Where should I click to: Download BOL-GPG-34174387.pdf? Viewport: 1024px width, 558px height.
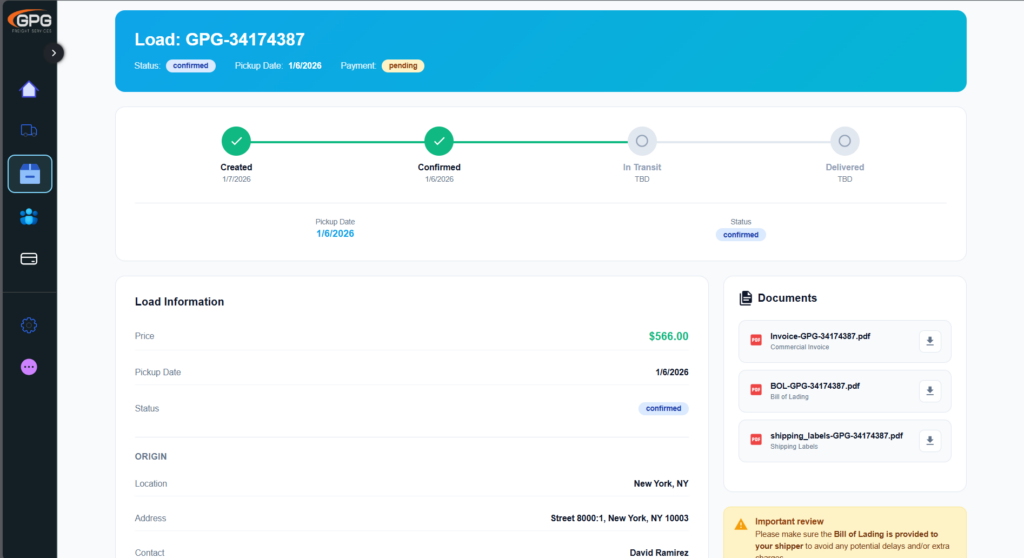(x=930, y=391)
